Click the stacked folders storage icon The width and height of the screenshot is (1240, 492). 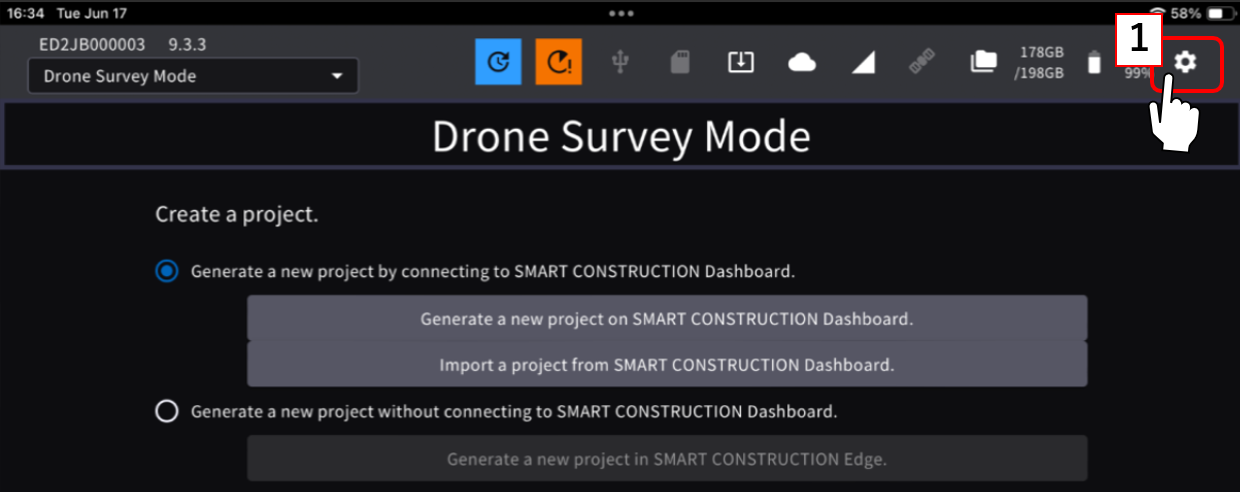983,63
